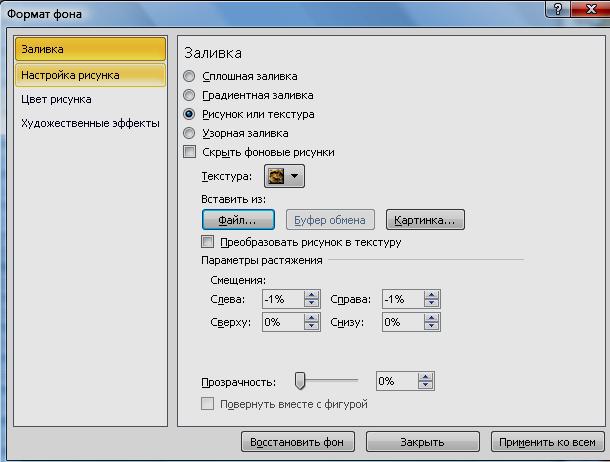Enable Скрыть фоновые рисунки checkbox
The width and height of the screenshot is (610, 462).
189,152
